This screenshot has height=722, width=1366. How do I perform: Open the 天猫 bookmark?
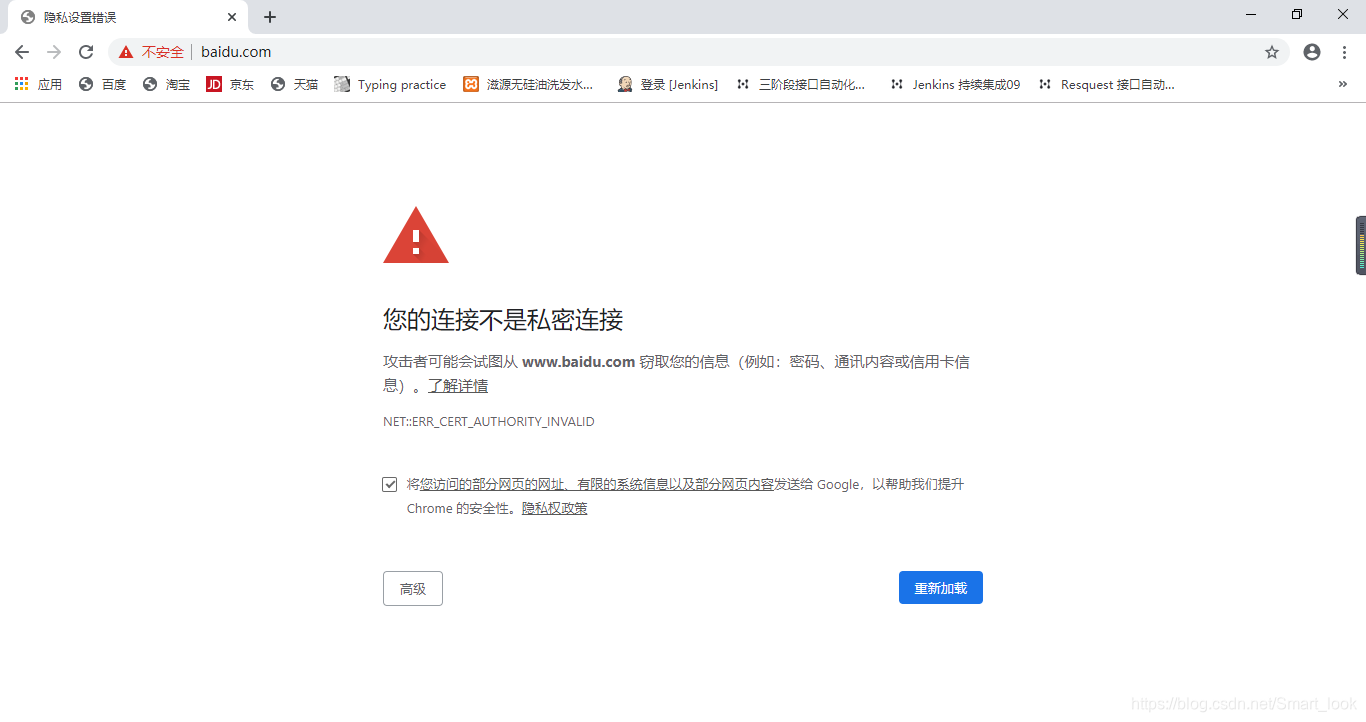click(294, 84)
